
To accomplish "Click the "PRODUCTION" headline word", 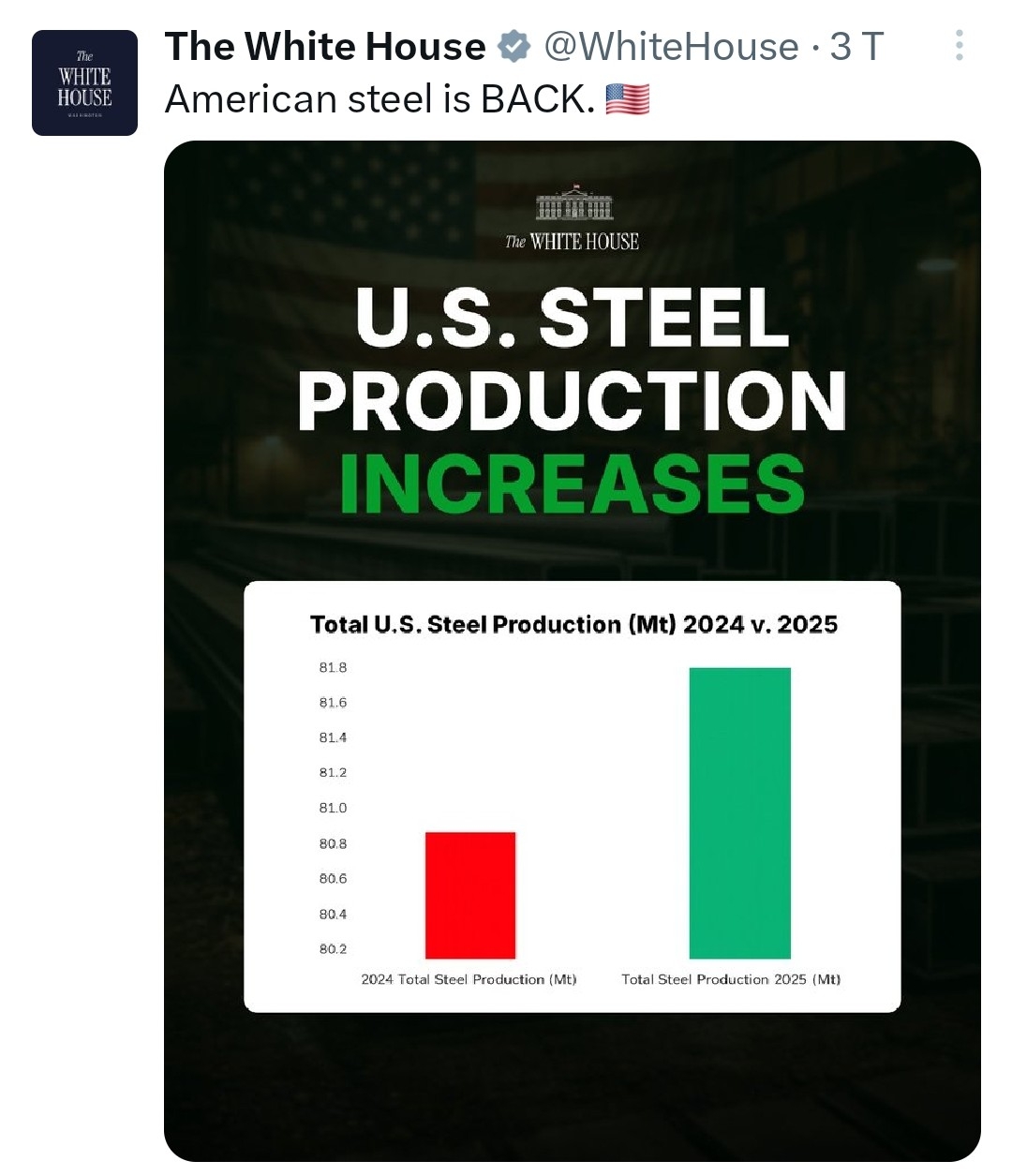I will point(572,400).
